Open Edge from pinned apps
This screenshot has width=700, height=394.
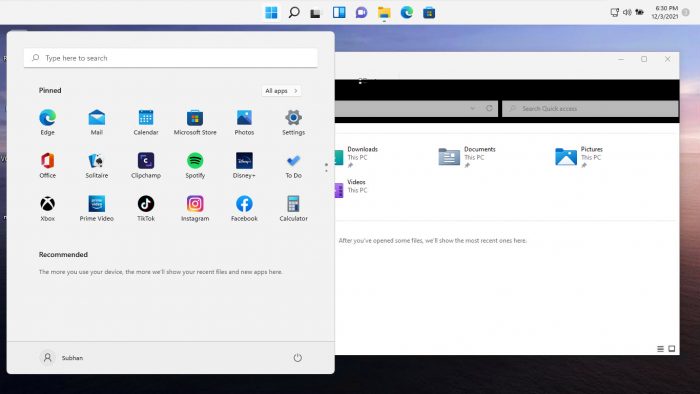[x=47, y=122]
